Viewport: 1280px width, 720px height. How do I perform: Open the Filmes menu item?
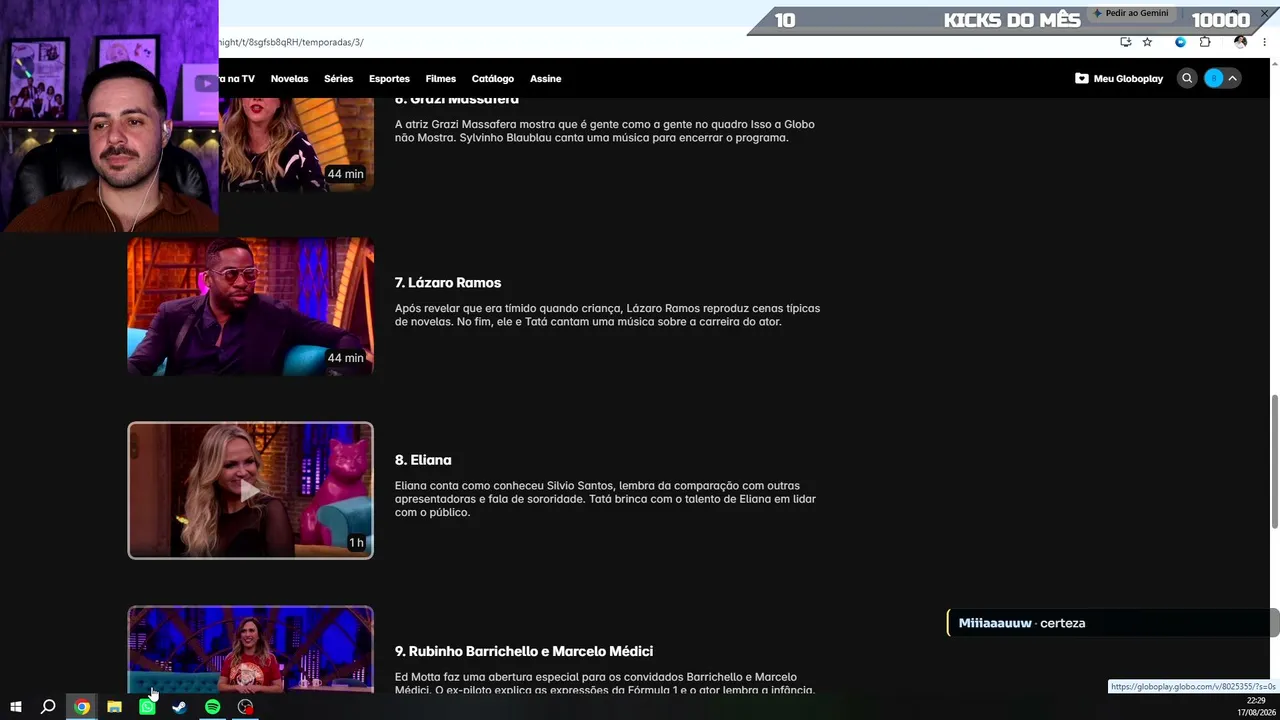[x=441, y=79]
